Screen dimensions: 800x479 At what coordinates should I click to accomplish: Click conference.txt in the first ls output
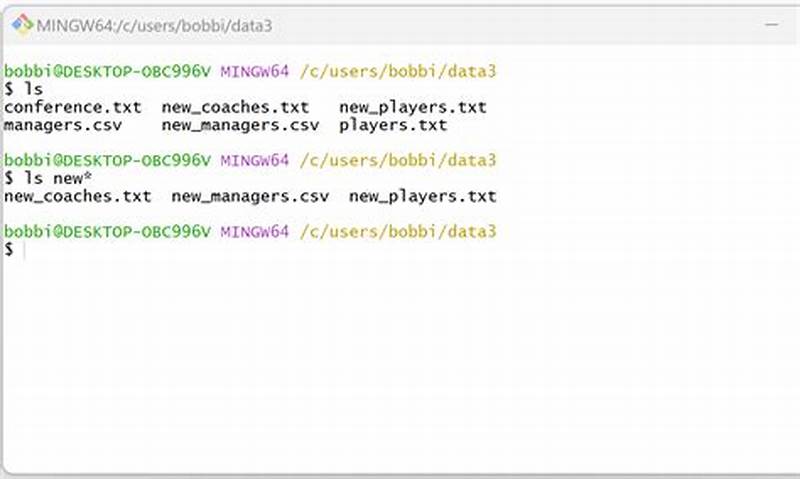(72, 107)
